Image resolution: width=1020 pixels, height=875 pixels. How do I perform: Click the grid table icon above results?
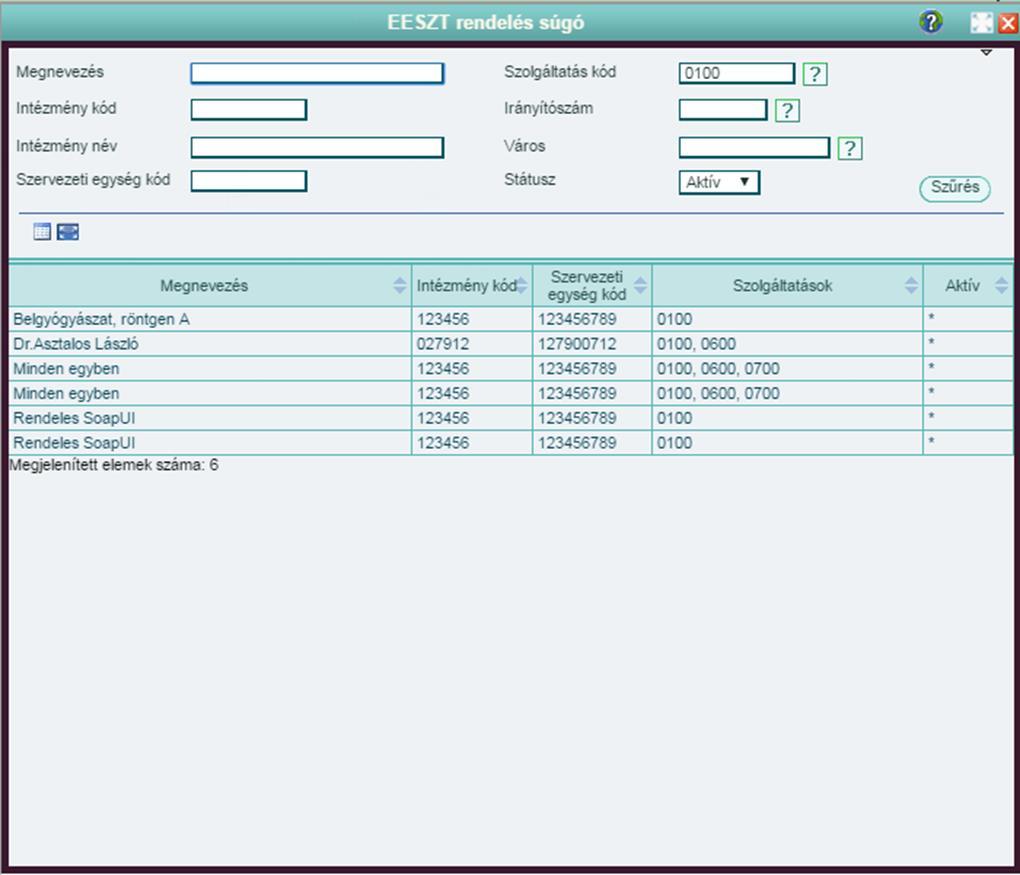click(42, 232)
